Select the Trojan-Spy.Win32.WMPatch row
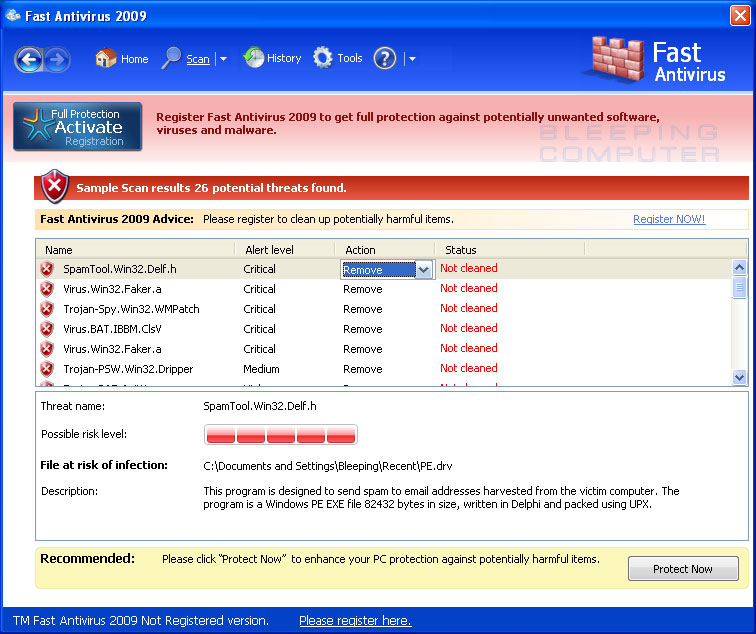 coord(384,309)
